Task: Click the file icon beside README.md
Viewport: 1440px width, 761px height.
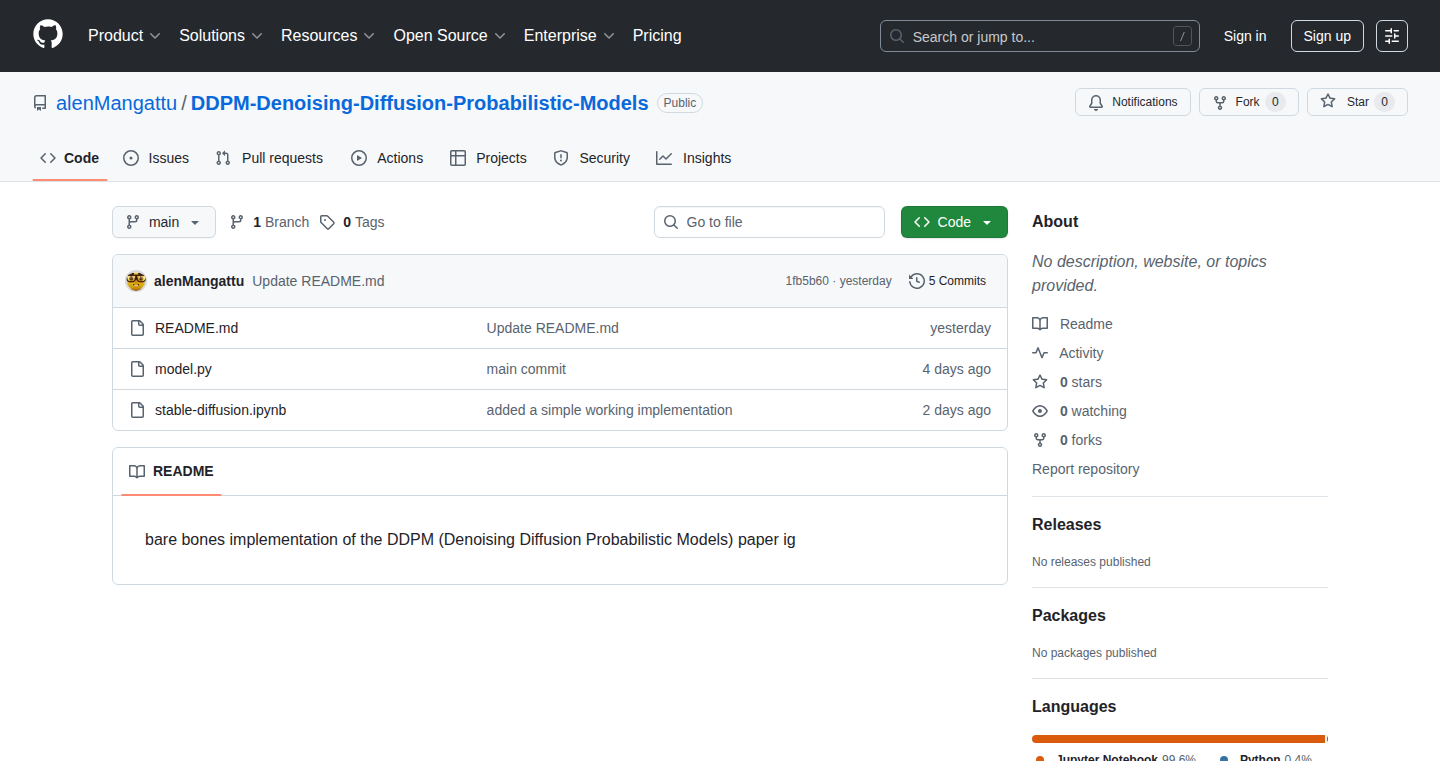Action: [138, 328]
